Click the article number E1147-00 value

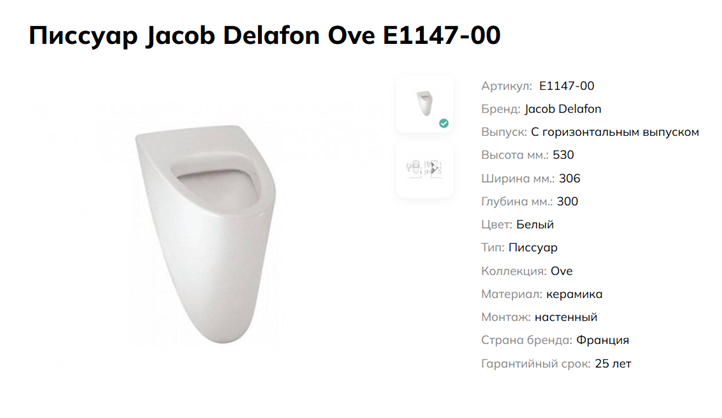(x=566, y=86)
